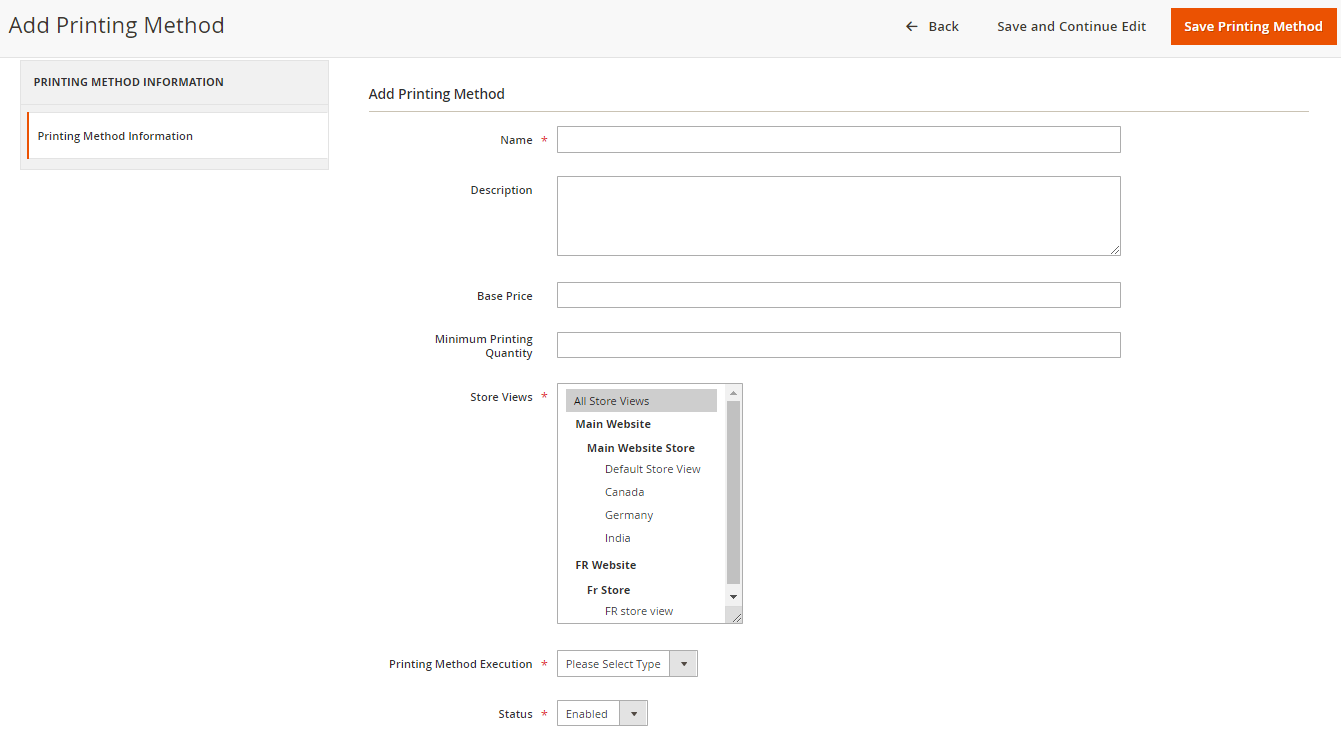Select Canada store view
Screen dimensions: 1341x737
click(624, 492)
